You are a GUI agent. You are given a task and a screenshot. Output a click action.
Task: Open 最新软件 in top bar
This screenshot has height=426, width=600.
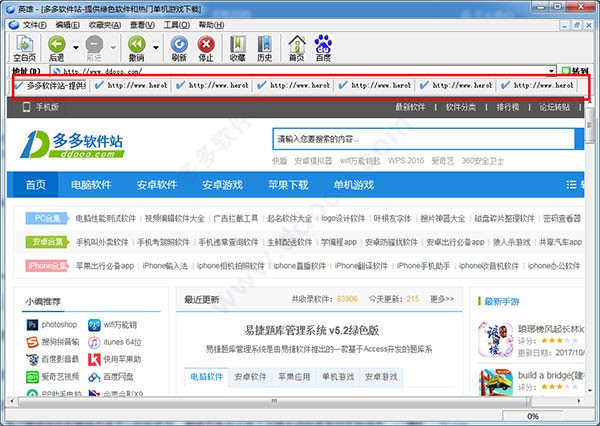pyautogui.click(x=410, y=107)
